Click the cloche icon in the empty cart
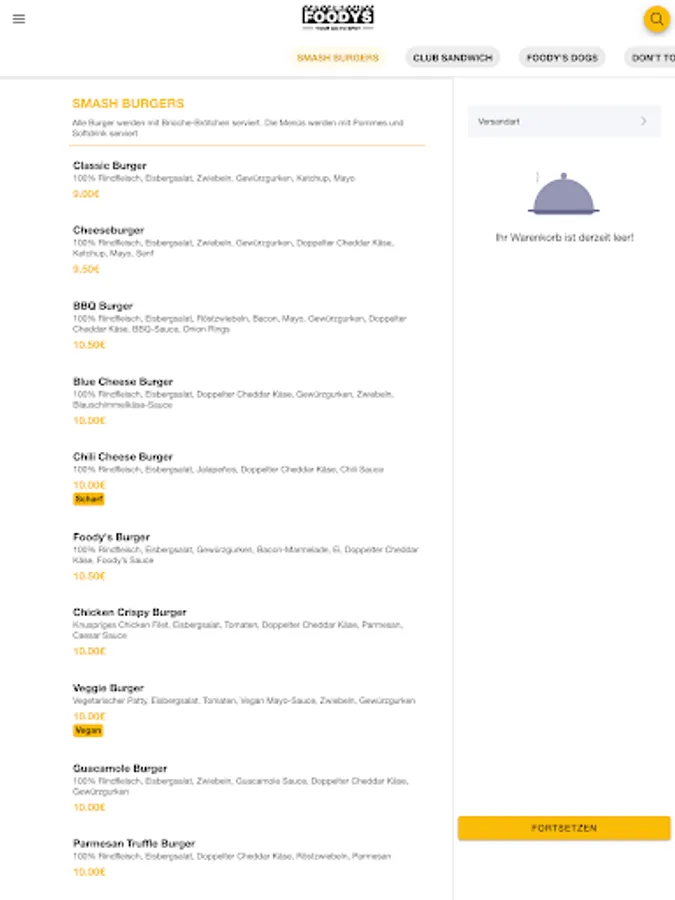675x900 pixels. 563,196
